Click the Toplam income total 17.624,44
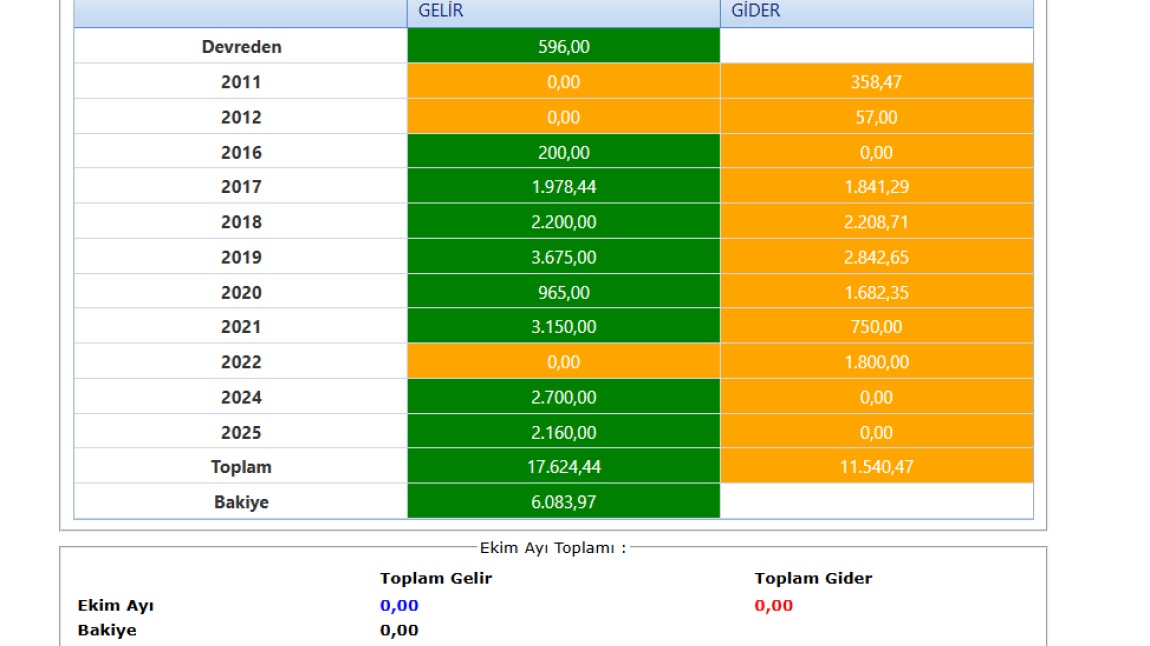This screenshot has height=646, width=1150. (x=563, y=467)
